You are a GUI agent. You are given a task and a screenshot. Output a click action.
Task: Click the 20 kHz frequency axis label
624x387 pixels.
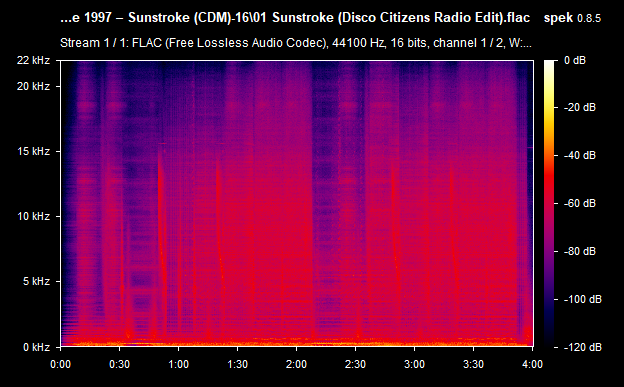pyautogui.click(x=33, y=86)
